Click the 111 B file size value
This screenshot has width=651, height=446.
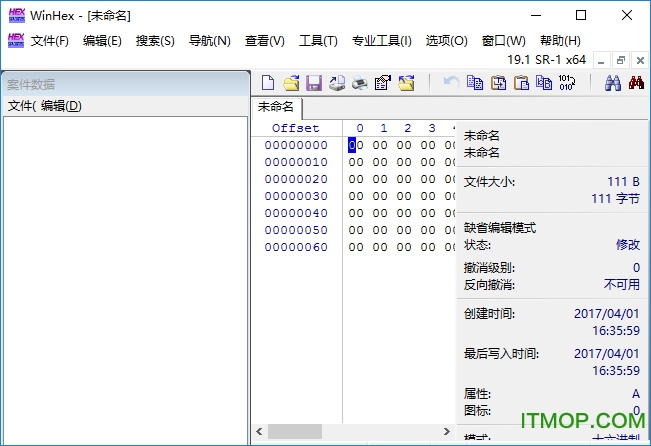[623, 181]
